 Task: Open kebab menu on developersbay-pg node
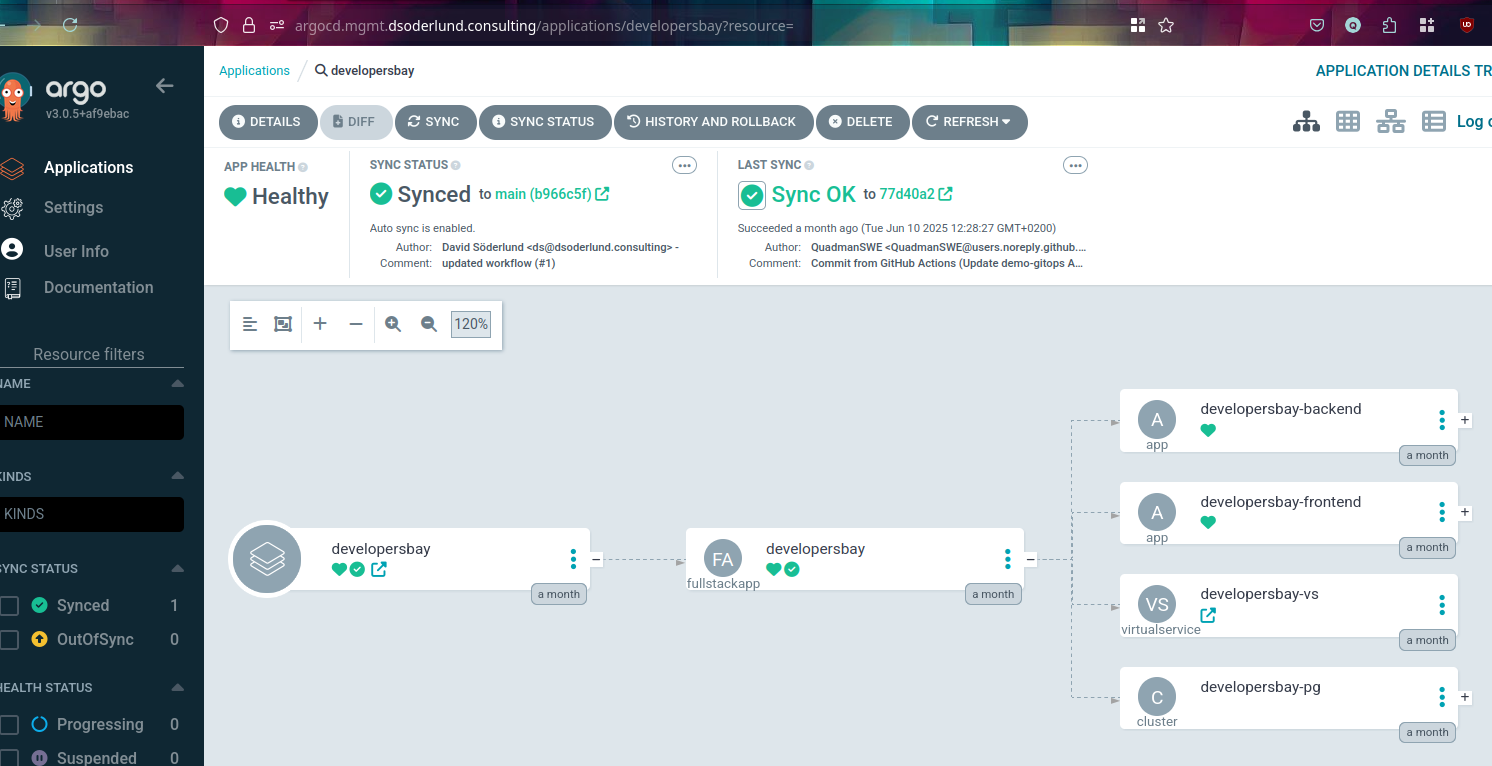point(1442,697)
